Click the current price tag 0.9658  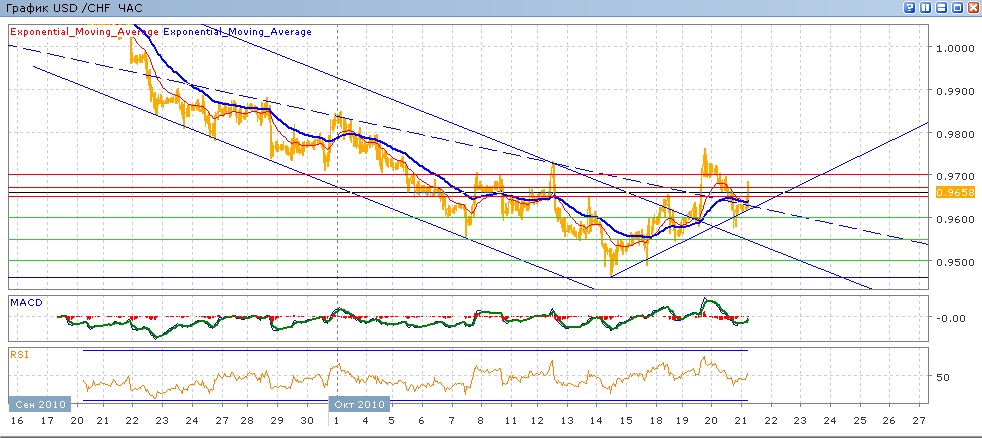(x=949, y=191)
